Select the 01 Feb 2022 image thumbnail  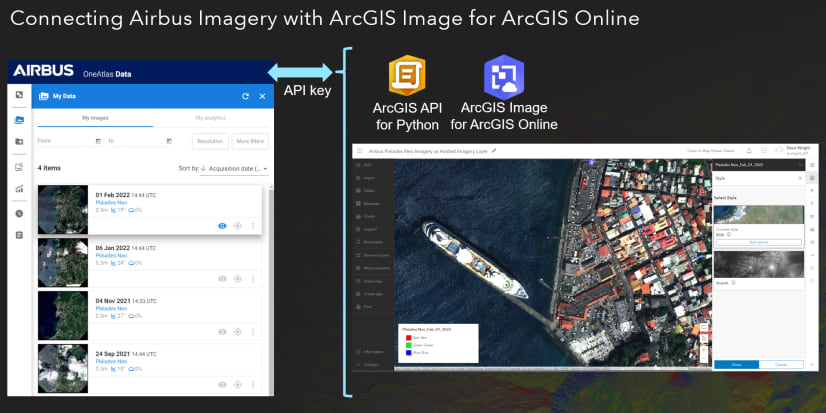[63, 210]
